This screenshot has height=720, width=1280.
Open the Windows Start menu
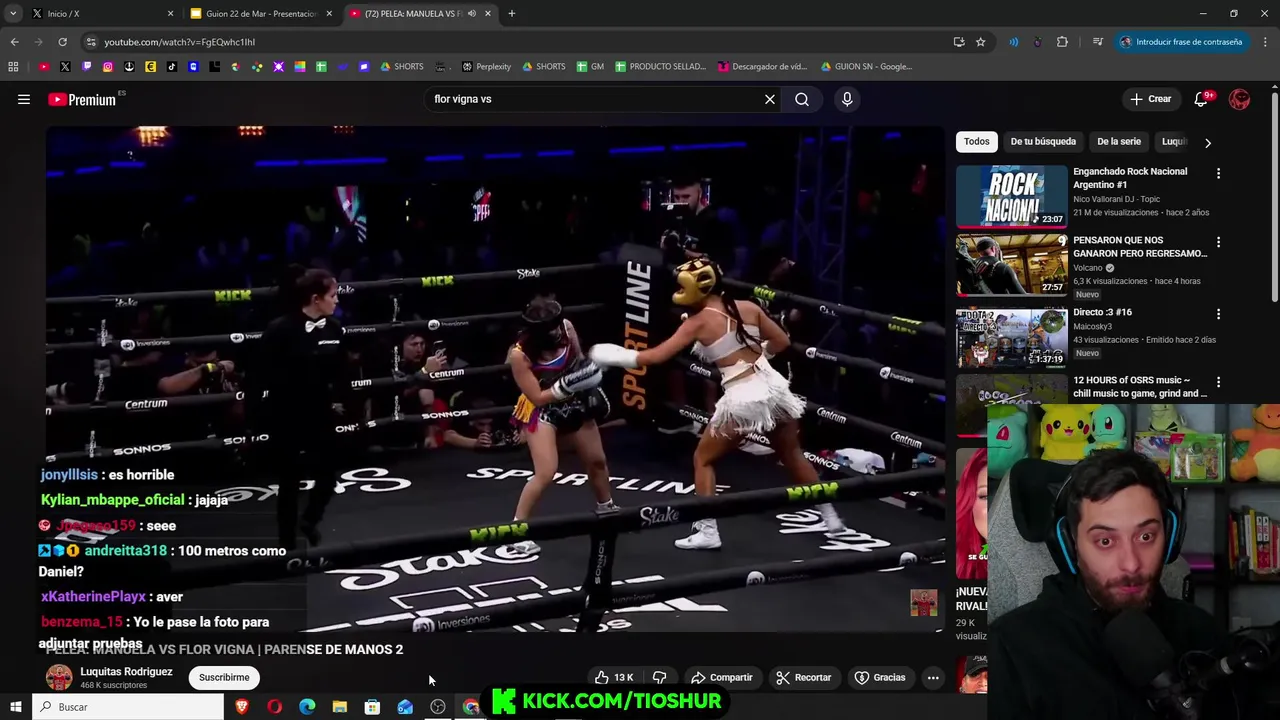coord(16,707)
